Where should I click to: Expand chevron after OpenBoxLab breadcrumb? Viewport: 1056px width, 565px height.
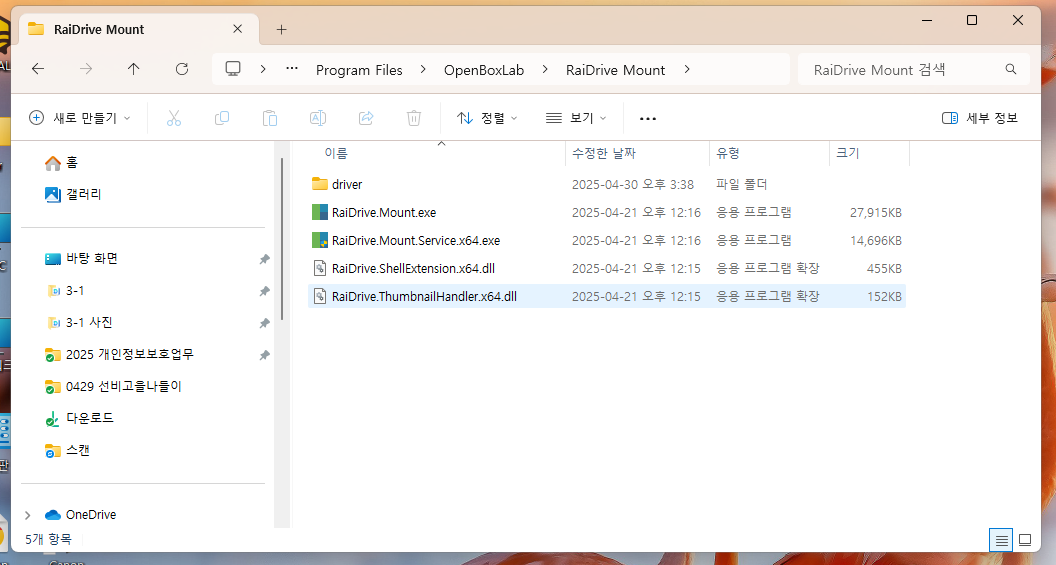tap(545, 69)
